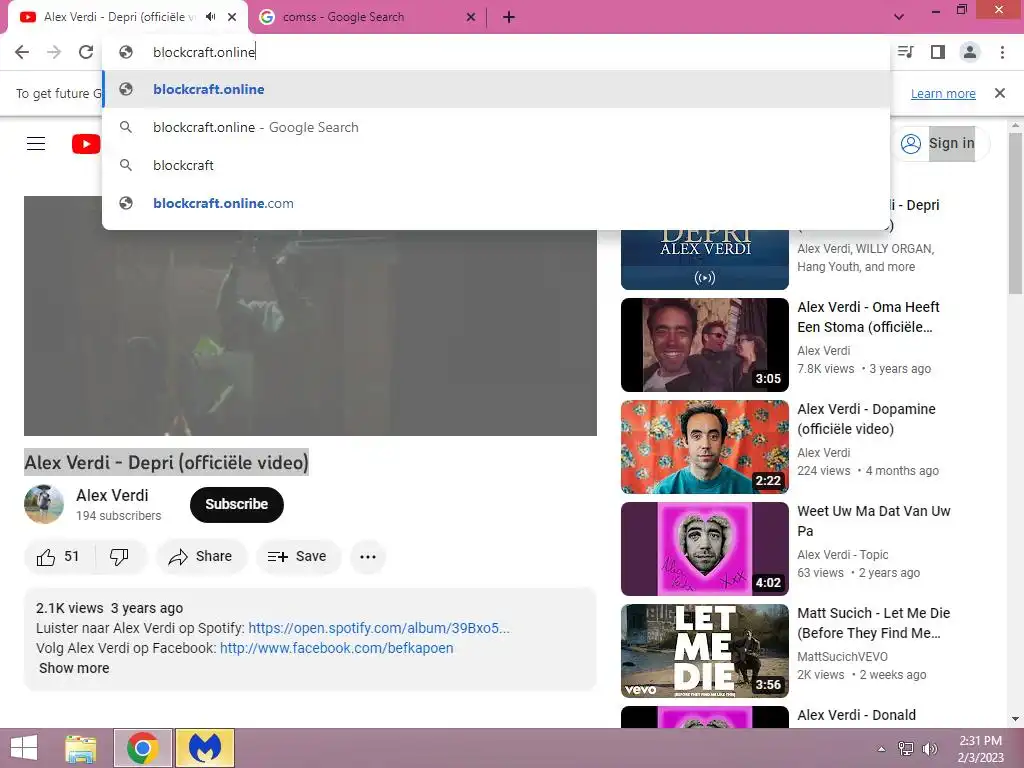Screen dimensions: 1024x768
Task: Expand description with Show more
Action: point(74,668)
